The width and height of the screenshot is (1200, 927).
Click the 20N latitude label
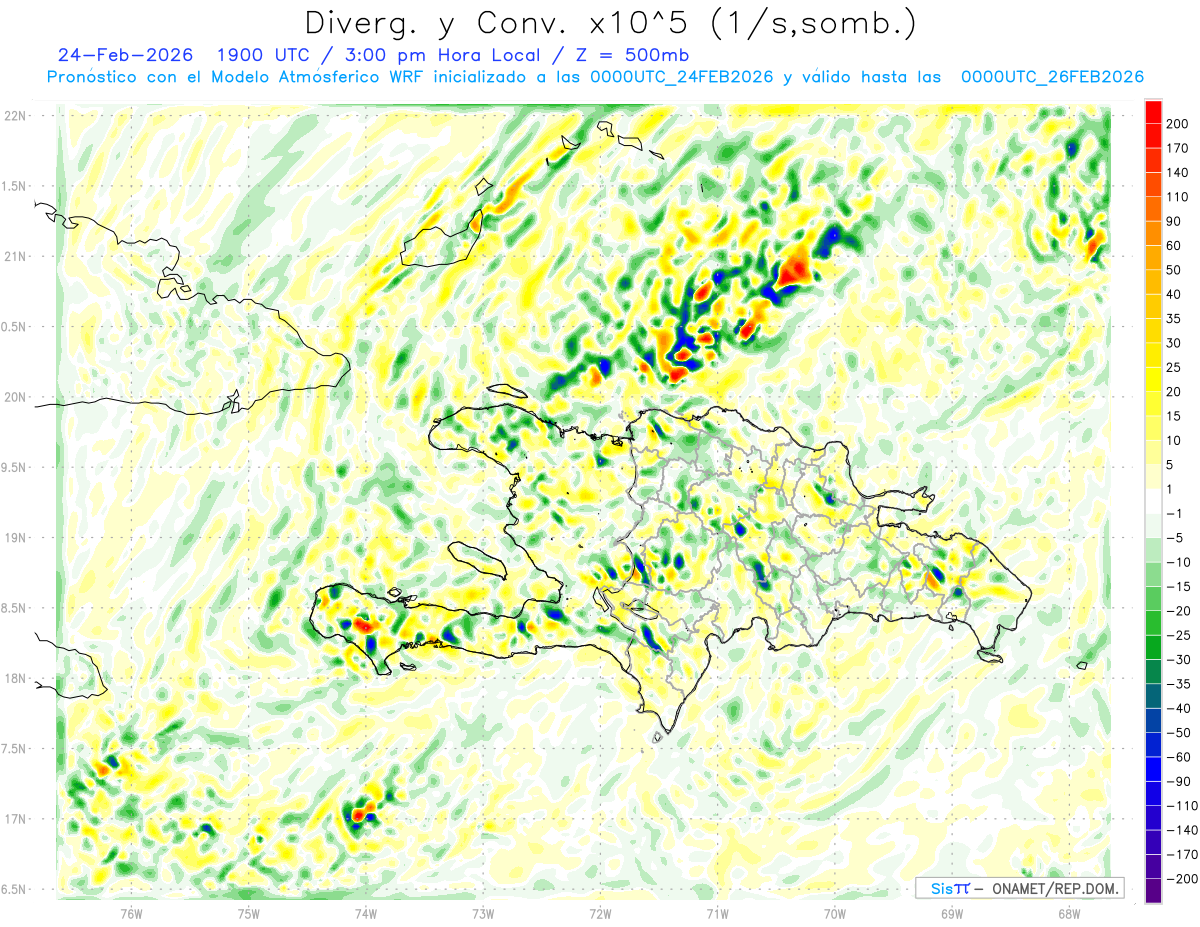[14, 397]
